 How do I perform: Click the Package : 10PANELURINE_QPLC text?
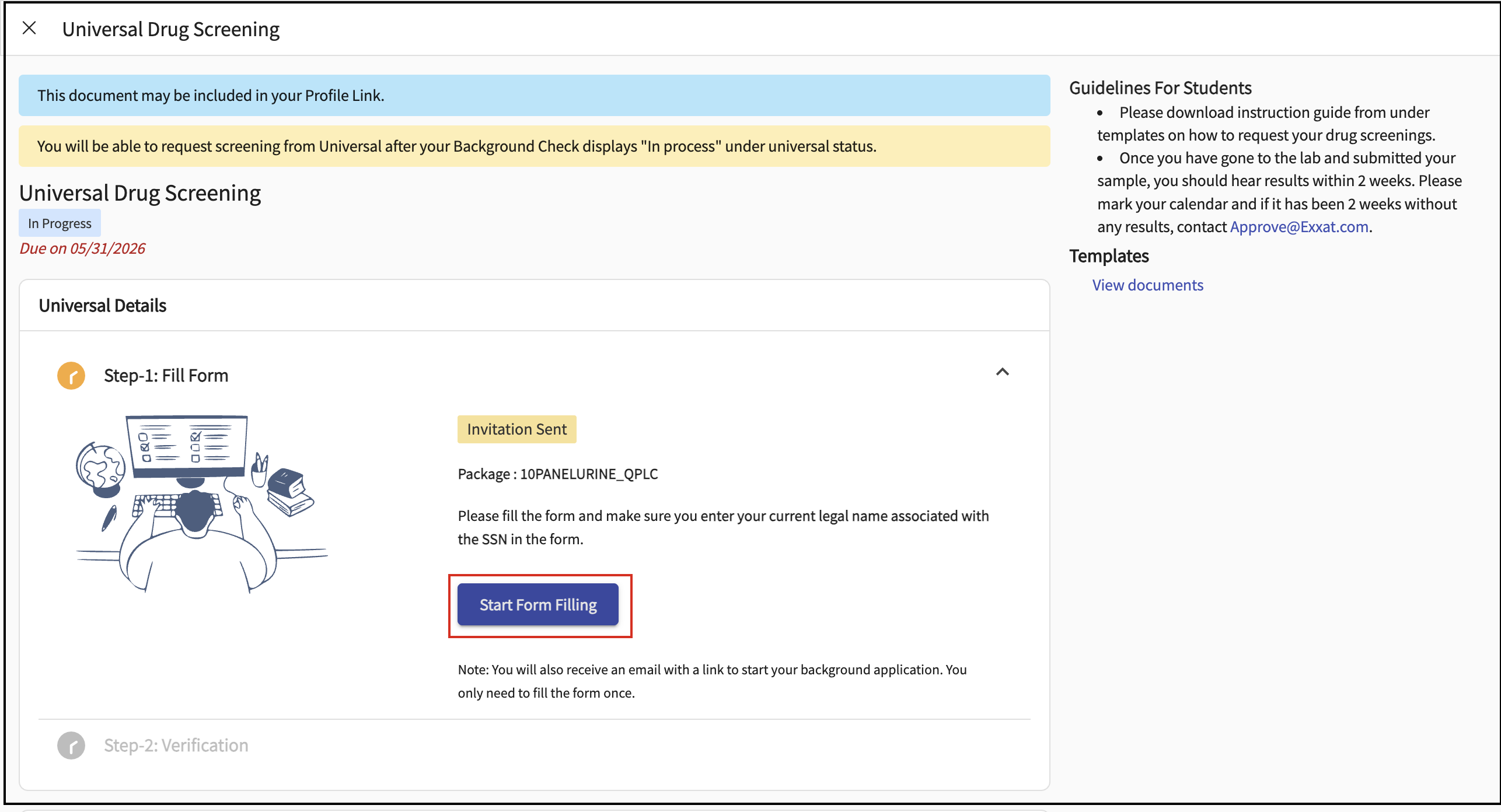[x=557, y=474]
